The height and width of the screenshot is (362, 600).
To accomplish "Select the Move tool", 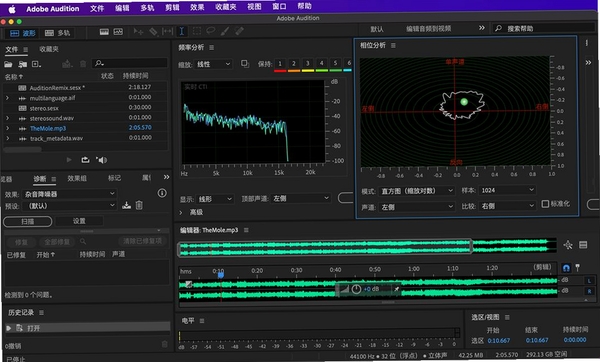I will 138,32.
